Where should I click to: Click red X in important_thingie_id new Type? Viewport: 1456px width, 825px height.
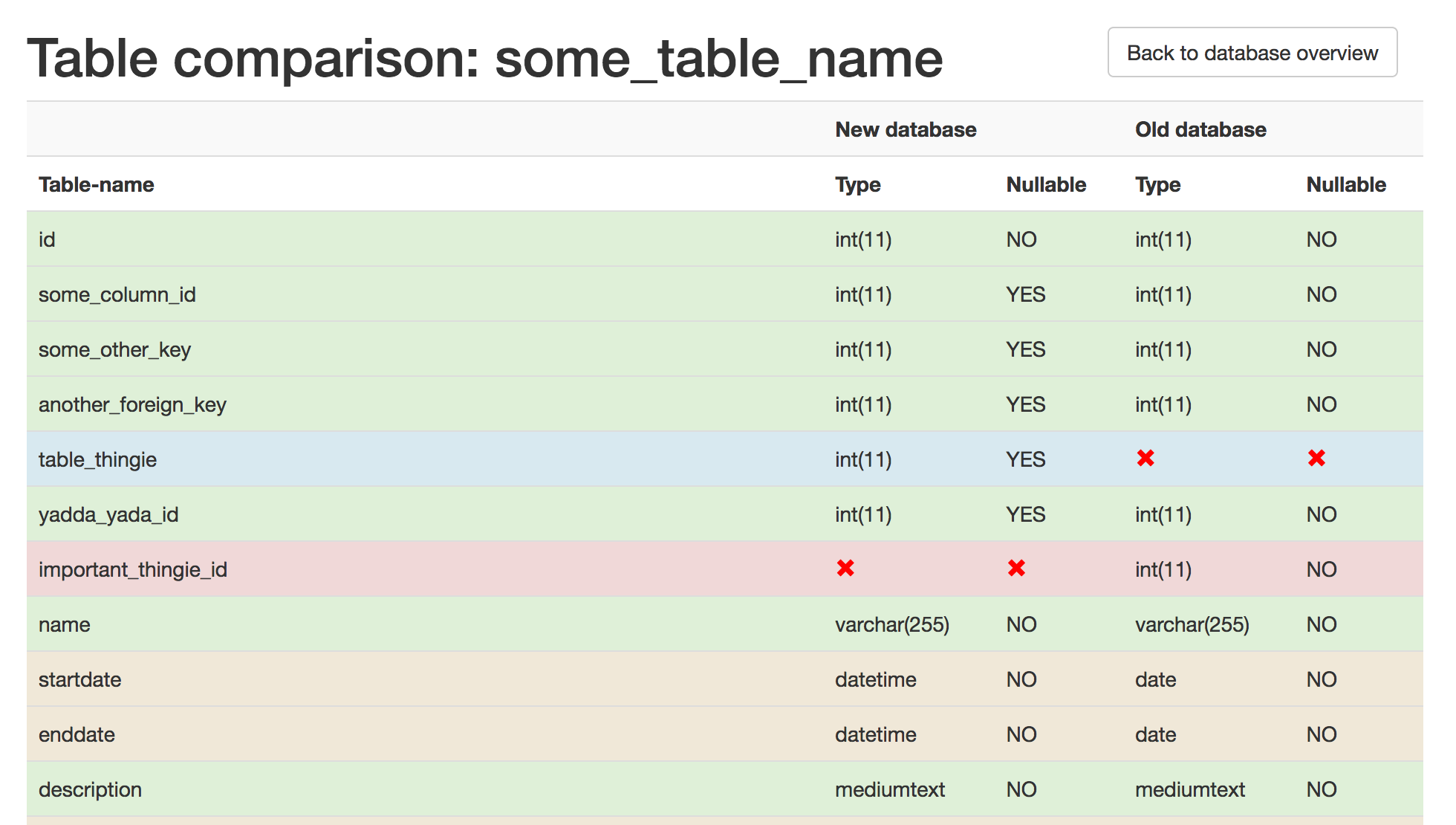click(845, 569)
